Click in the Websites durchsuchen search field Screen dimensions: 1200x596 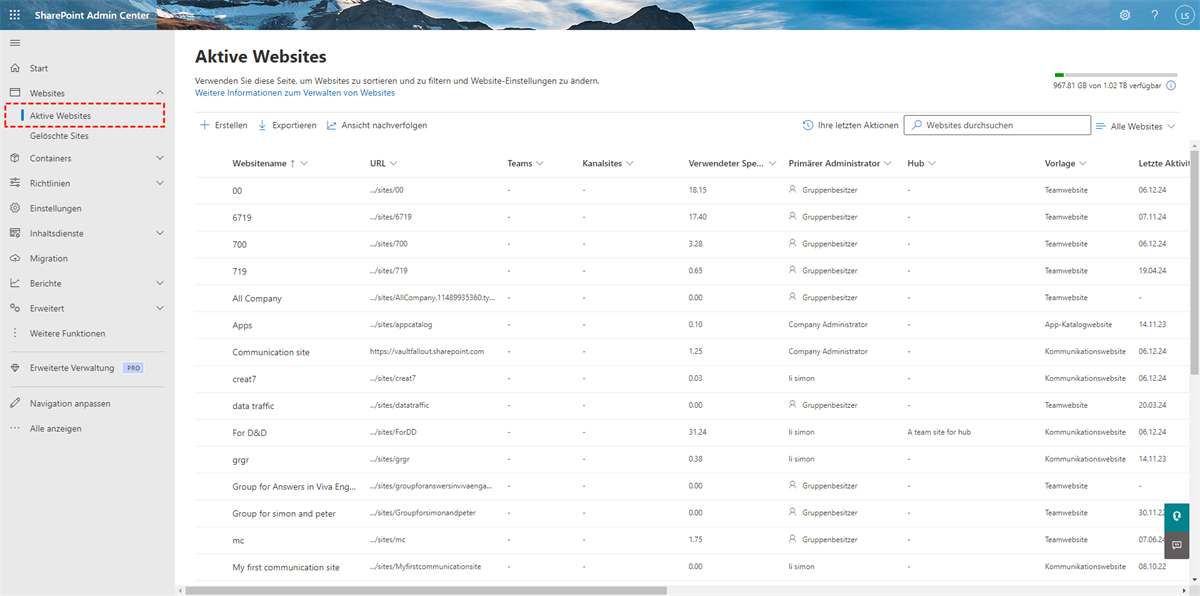click(x=997, y=125)
